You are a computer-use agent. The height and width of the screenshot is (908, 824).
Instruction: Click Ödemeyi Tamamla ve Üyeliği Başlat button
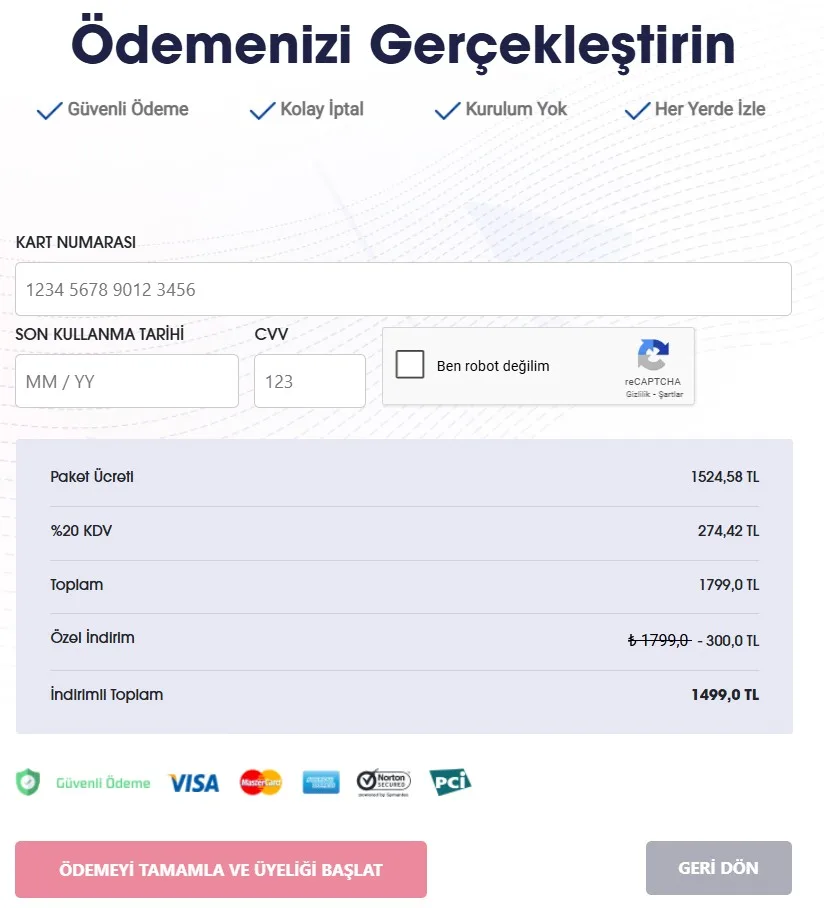pyautogui.click(x=221, y=869)
